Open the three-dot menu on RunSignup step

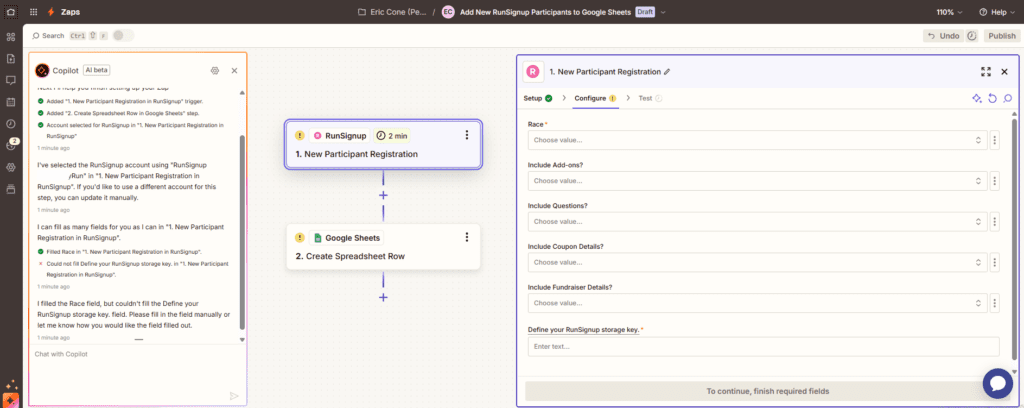tap(466, 135)
